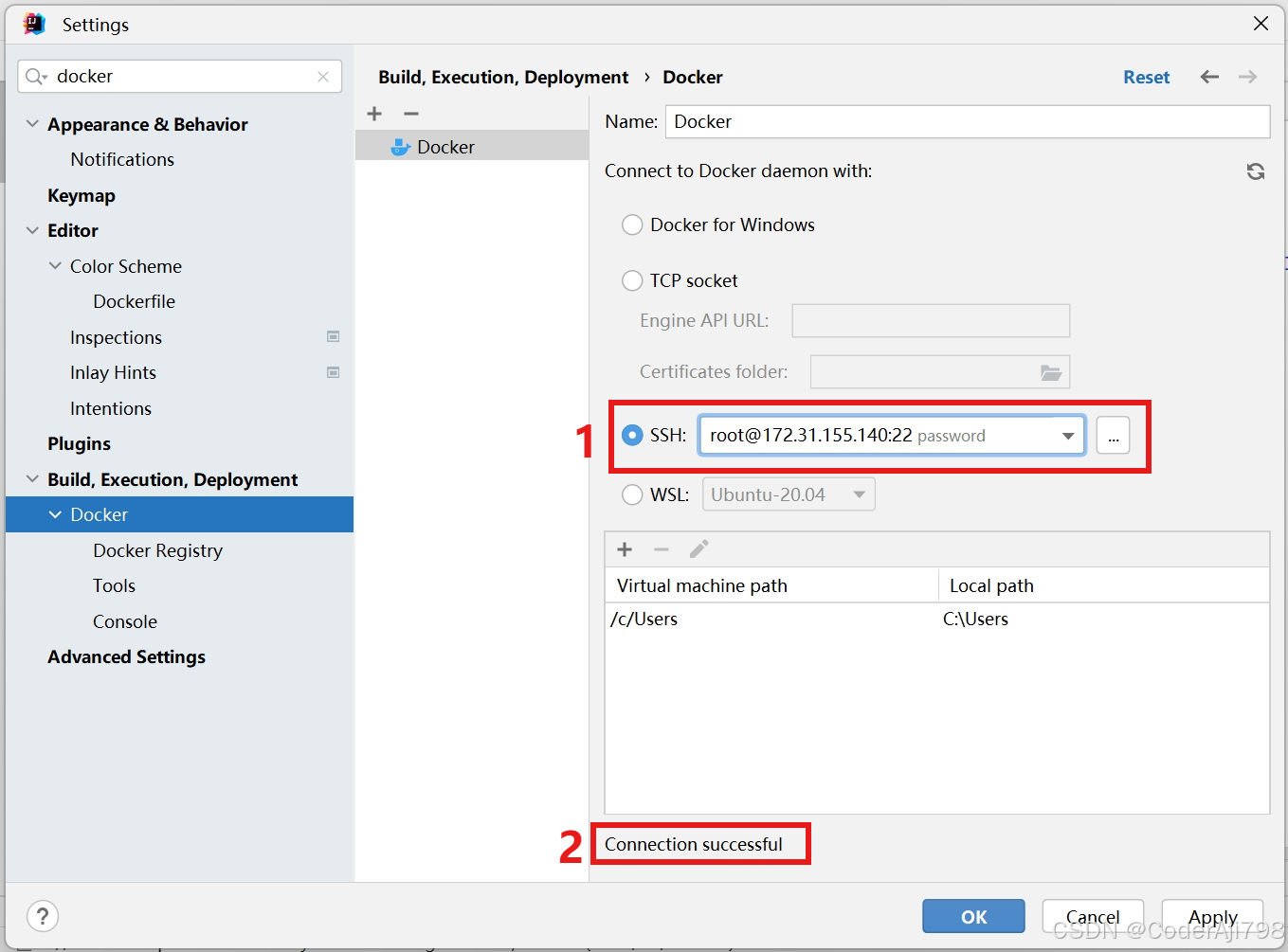Open Plugins settings page

pos(79,443)
